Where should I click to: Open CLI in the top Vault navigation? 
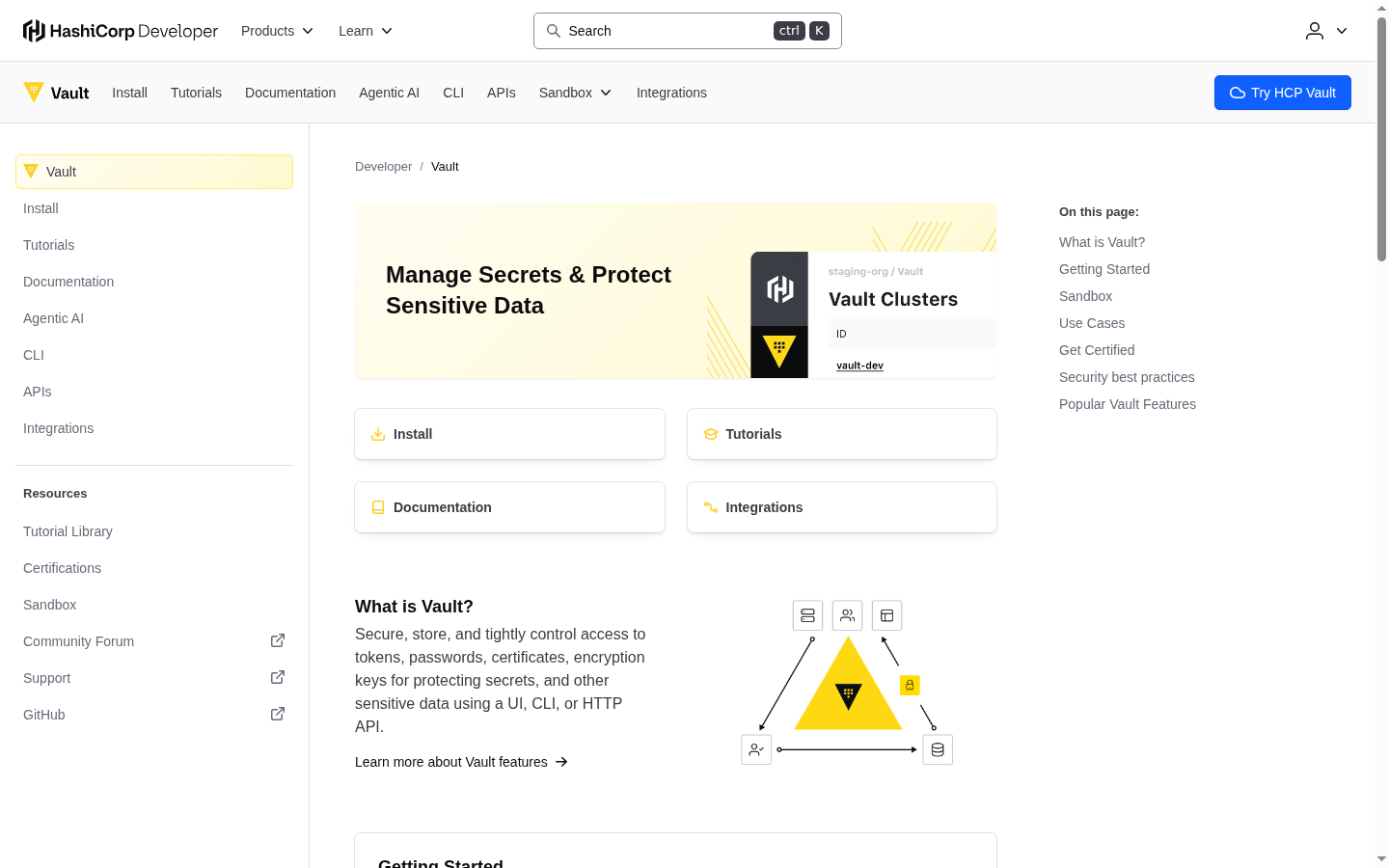click(x=453, y=93)
